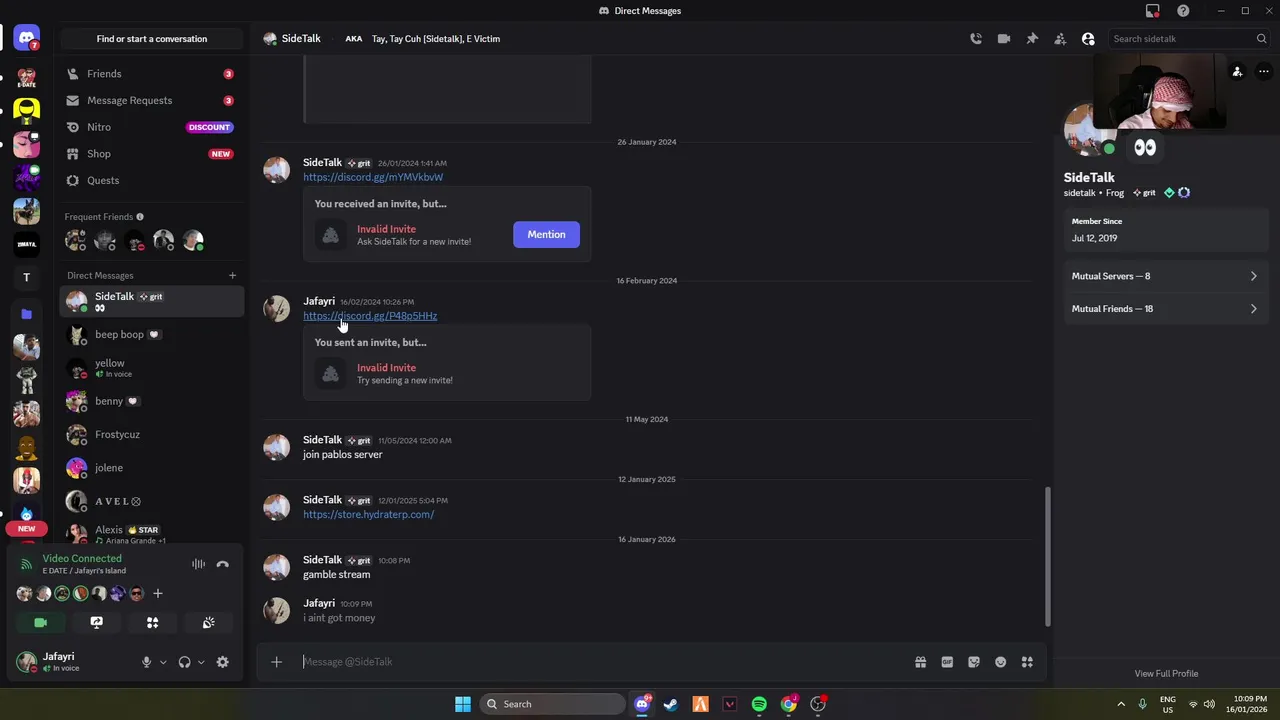This screenshot has width=1280, height=720.
Task: Open apps launcher icon in message bar
Action: point(1027,662)
